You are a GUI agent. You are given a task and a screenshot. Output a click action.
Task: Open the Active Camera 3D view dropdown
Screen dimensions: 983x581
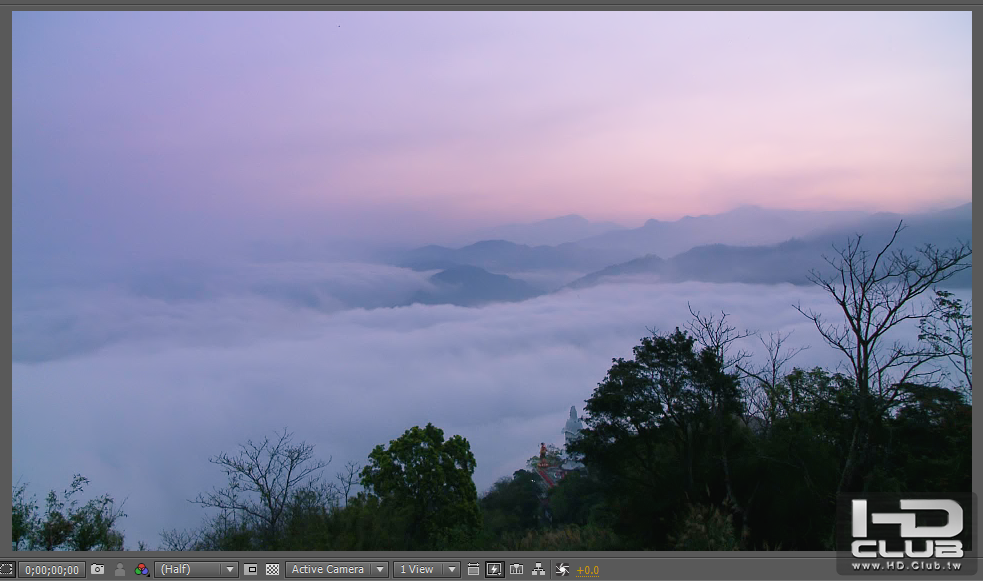[x=337, y=569]
